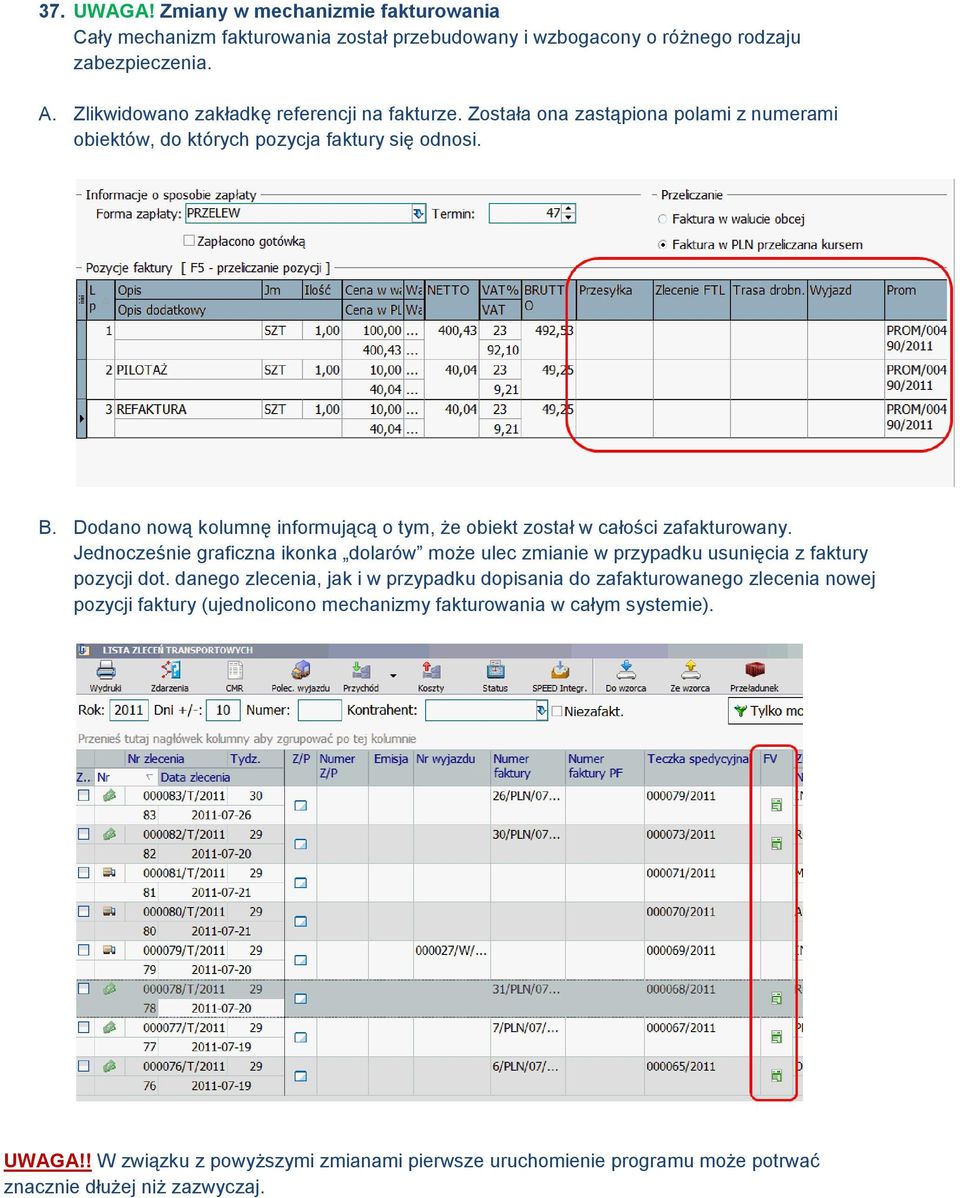Open the Kontrahent dropdown arrow
The height and width of the screenshot is (1198, 960).
click(541, 711)
